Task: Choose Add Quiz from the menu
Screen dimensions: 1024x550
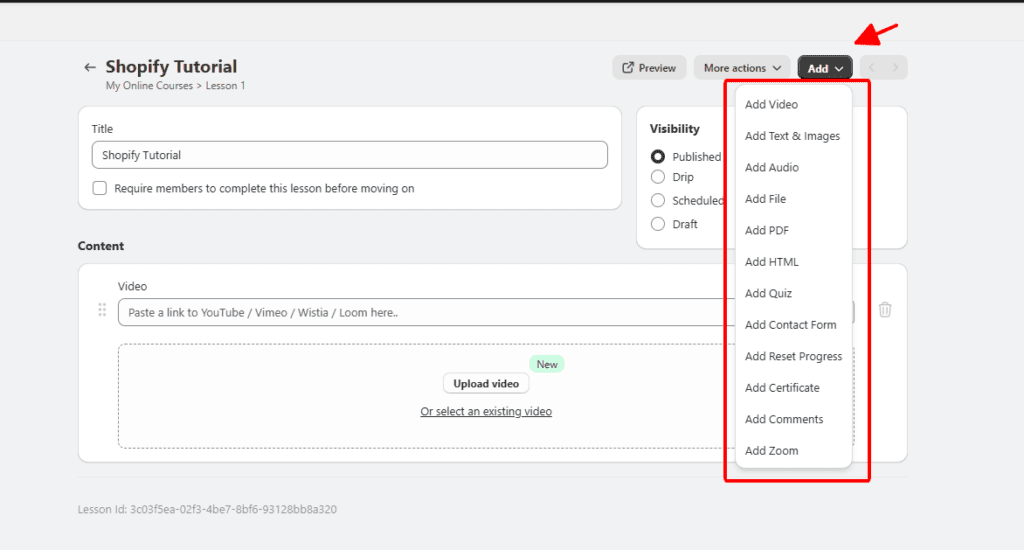Action: (x=768, y=293)
